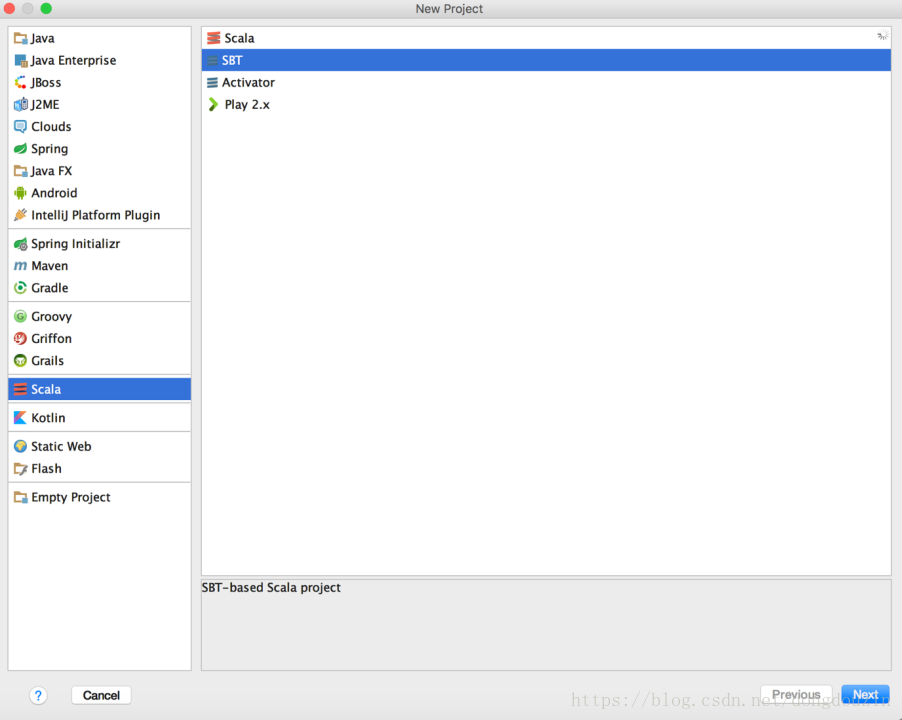Click the Clouds speech-bubble icon

(x=21, y=127)
